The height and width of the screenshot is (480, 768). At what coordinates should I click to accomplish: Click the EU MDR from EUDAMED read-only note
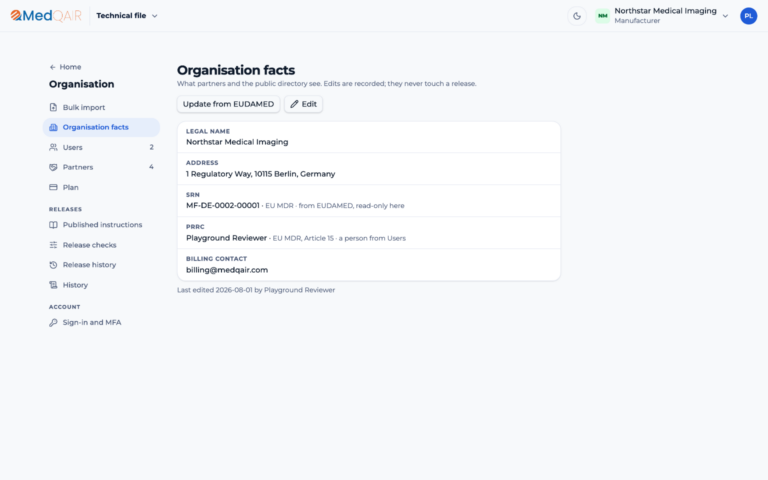(x=335, y=206)
